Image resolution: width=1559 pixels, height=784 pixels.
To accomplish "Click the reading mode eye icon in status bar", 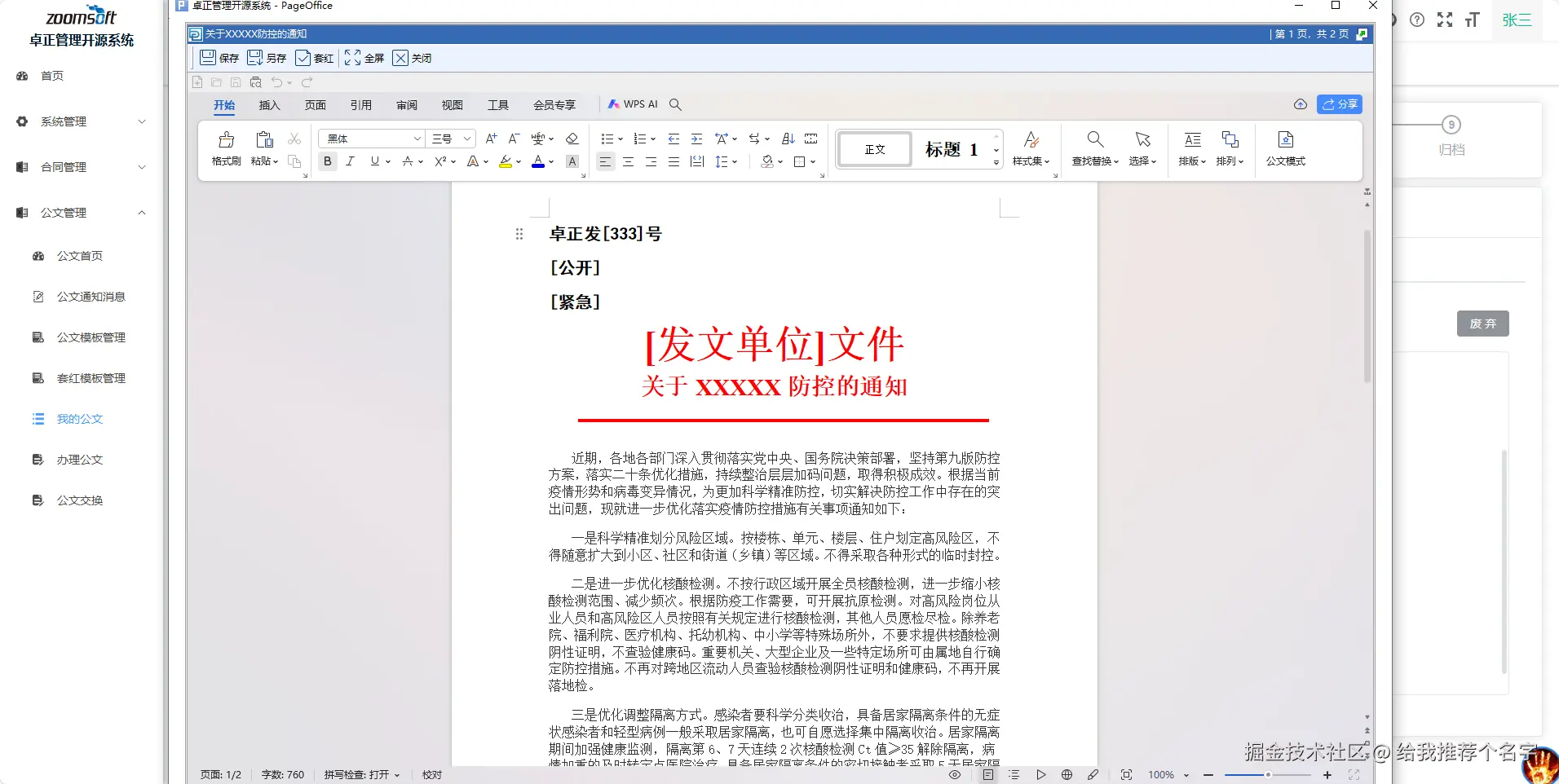I will (955, 775).
